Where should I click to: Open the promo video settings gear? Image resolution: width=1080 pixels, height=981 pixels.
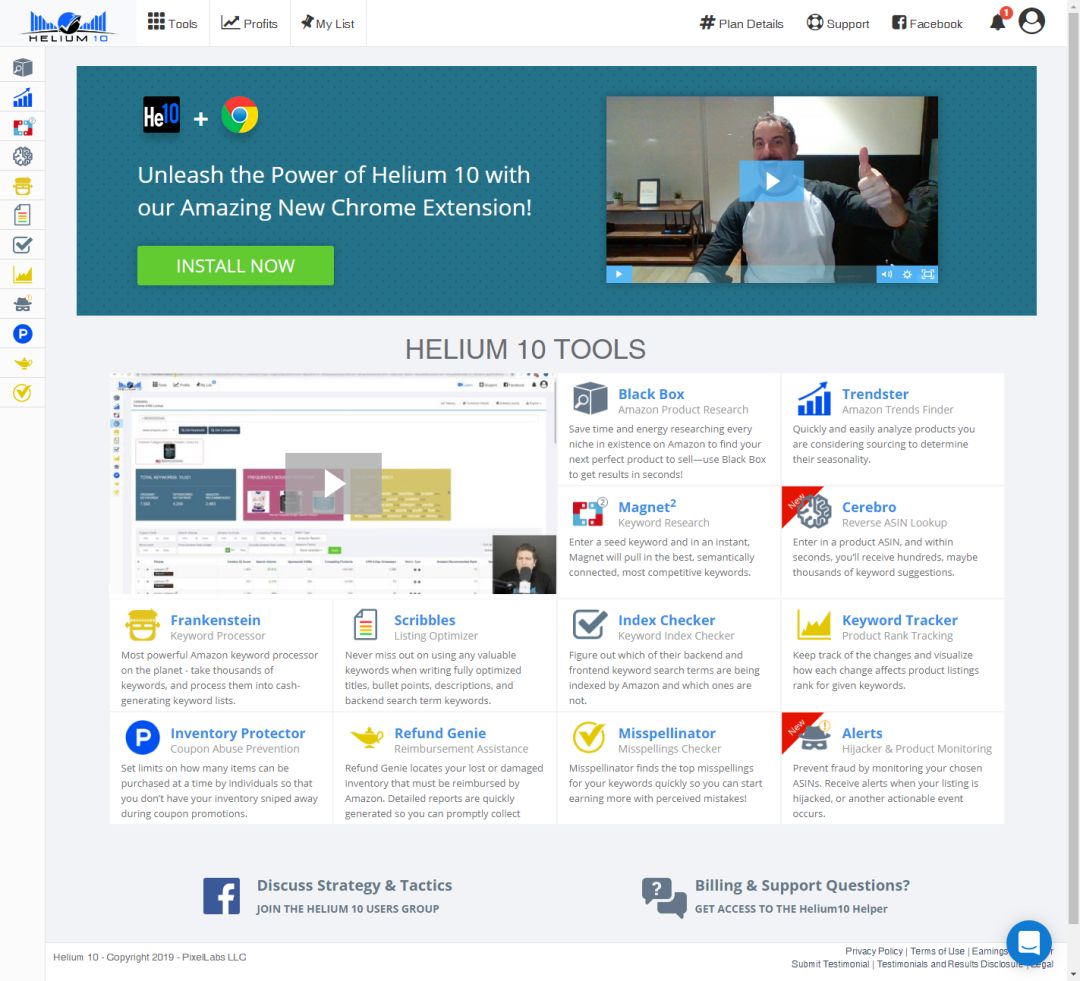coord(907,274)
